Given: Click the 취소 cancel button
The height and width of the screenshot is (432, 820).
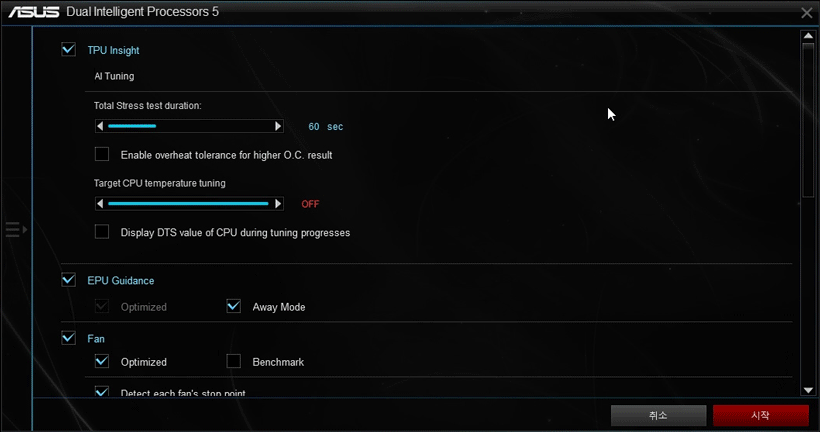Looking at the screenshot, I should tap(658, 415).
